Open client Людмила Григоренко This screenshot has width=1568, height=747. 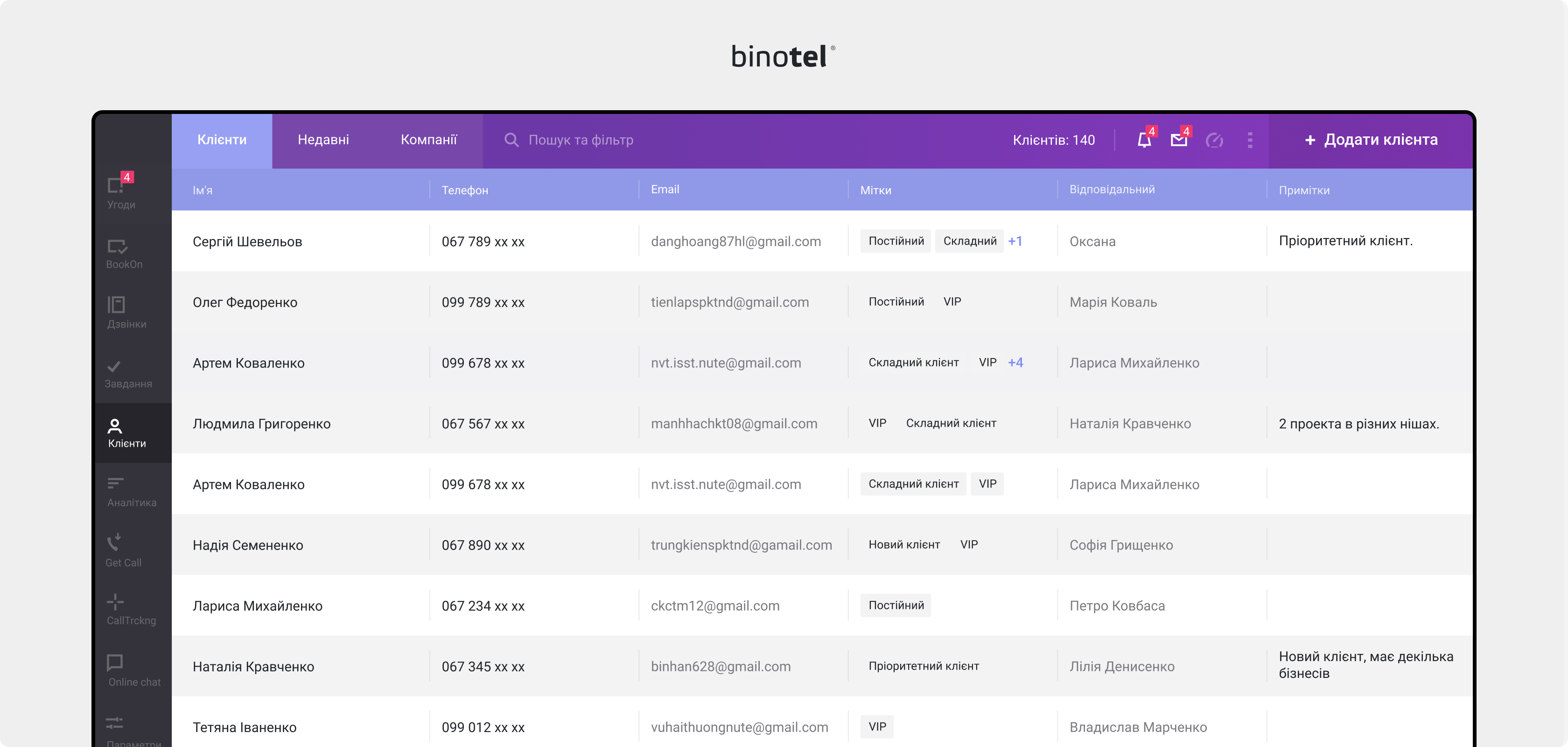pyautogui.click(x=262, y=424)
